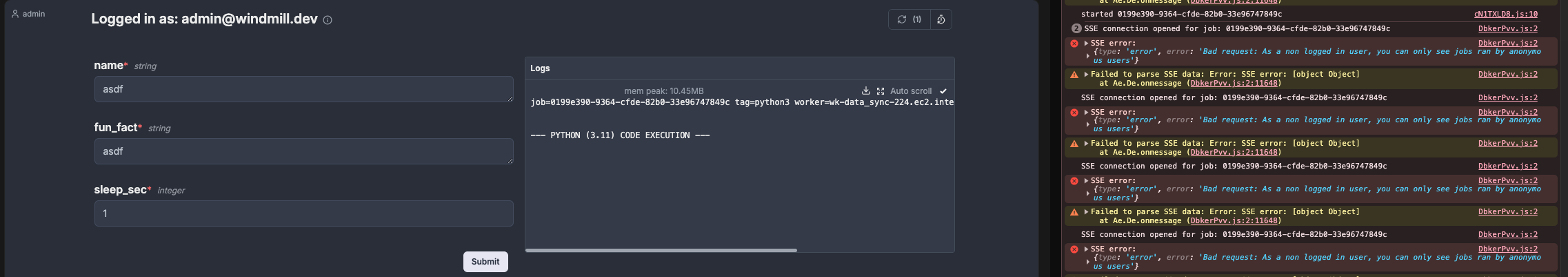The image size is (1568, 277).
Task: Click the timer reset icon button
Action: (941, 19)
